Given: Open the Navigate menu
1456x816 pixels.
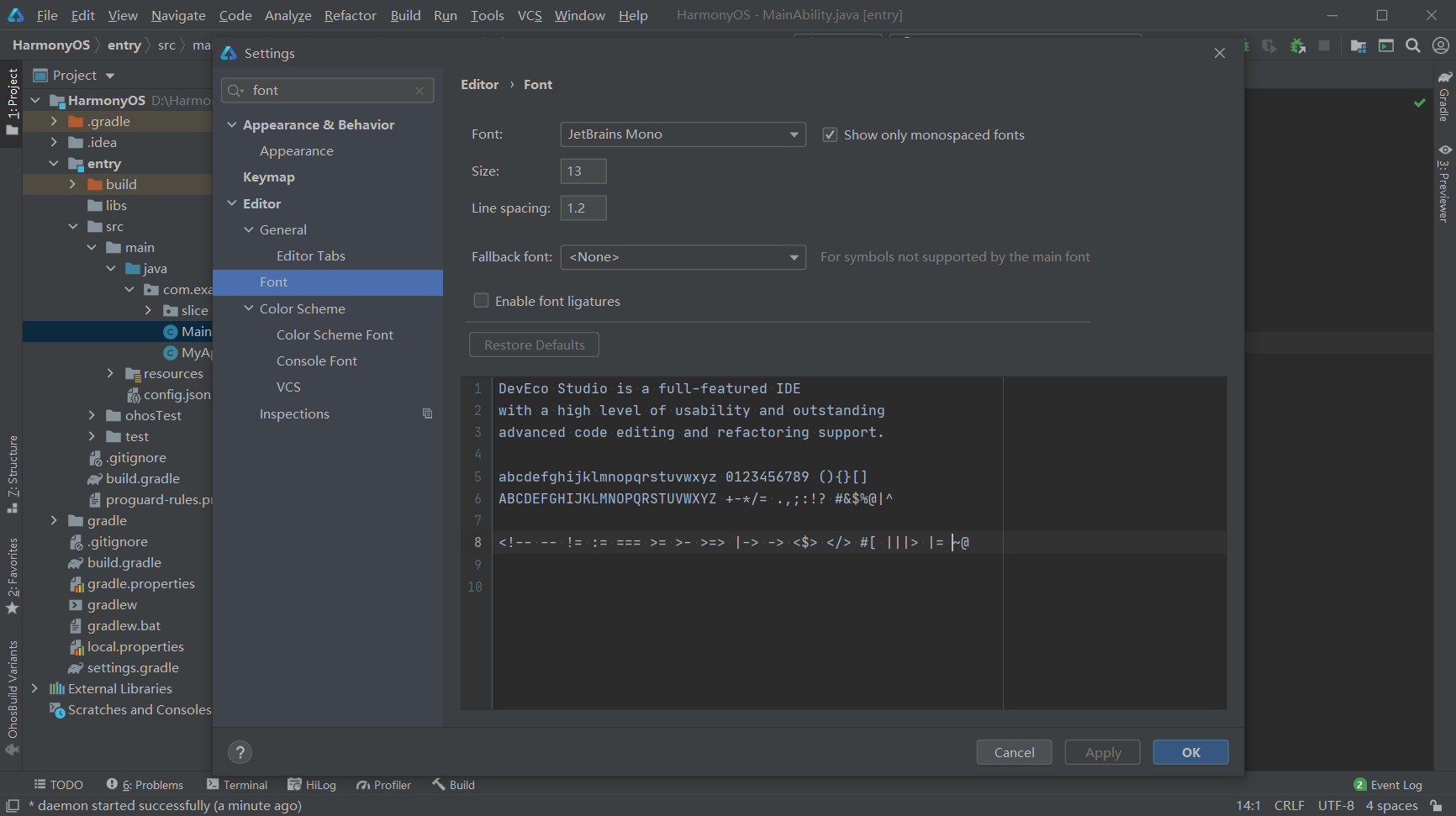Looking at the screenshot, I should (178, 15).
